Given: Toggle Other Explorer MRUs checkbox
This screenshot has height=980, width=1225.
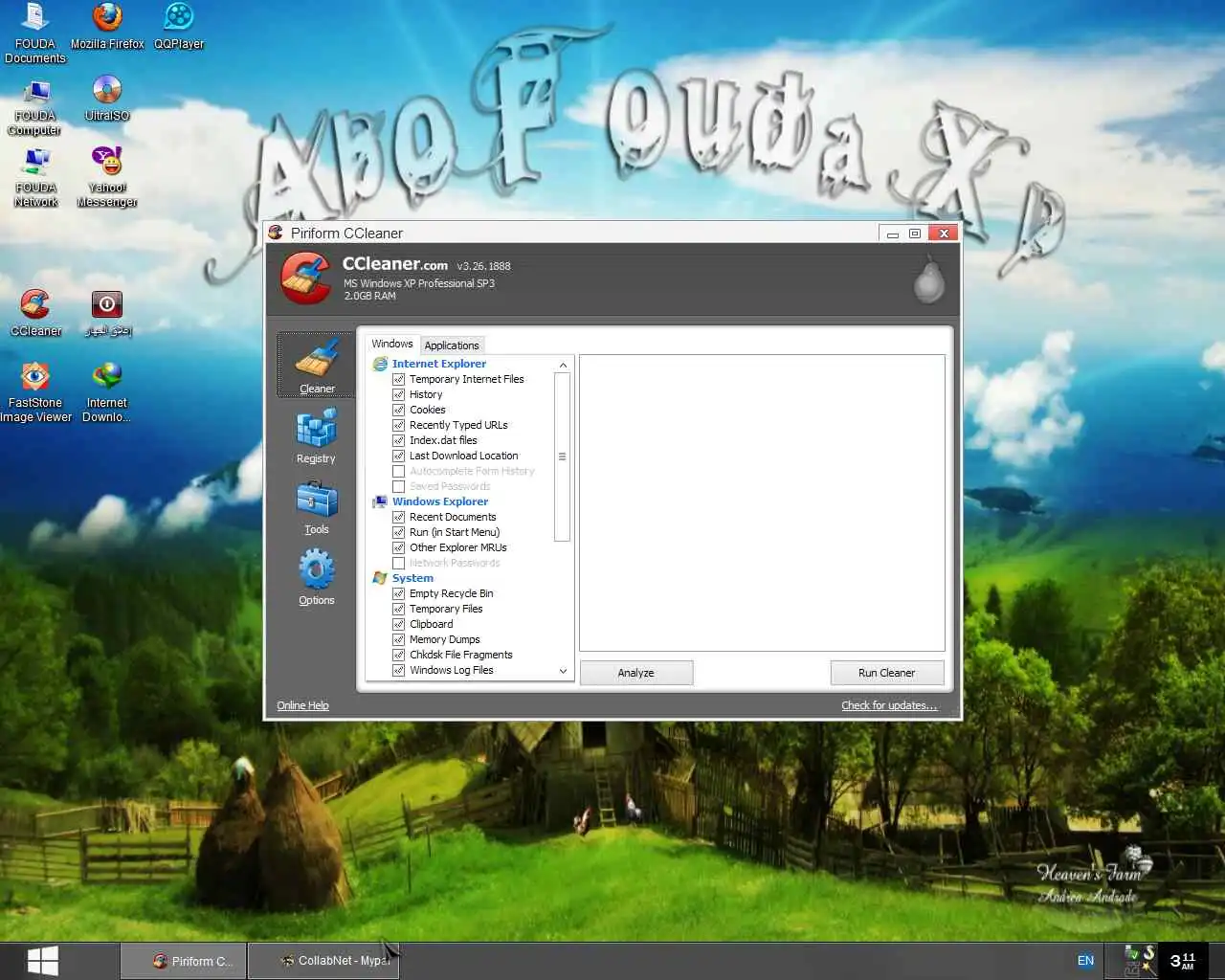Looking at the screenshot, I should point(398,547).
